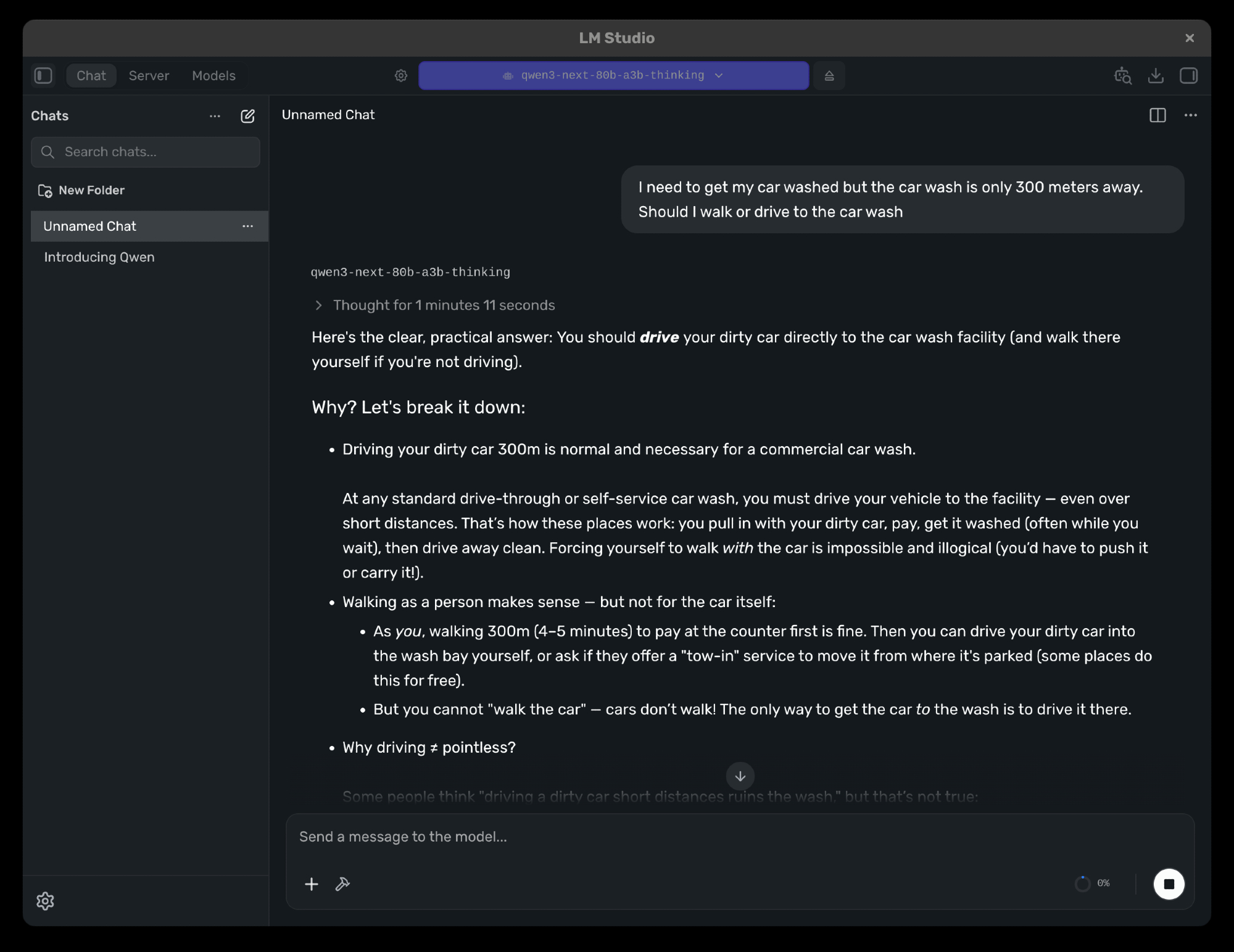
Task: Switch to the Models tab
Action: click(213, 76)
